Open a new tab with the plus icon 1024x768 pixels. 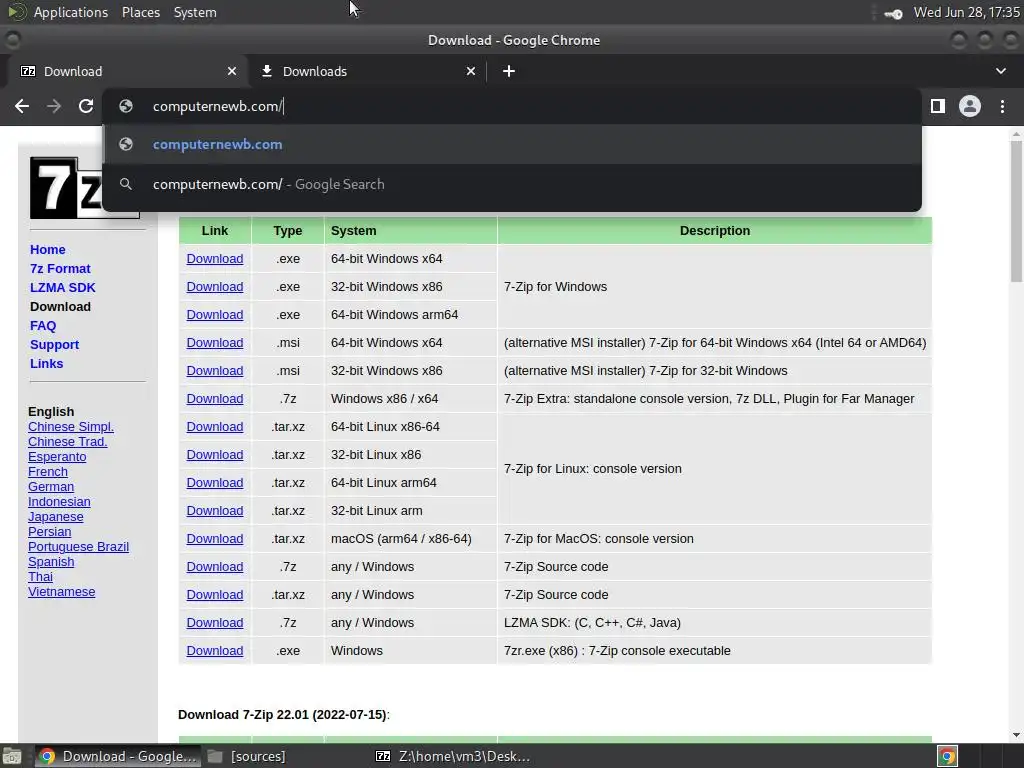[x=509, y=71]
